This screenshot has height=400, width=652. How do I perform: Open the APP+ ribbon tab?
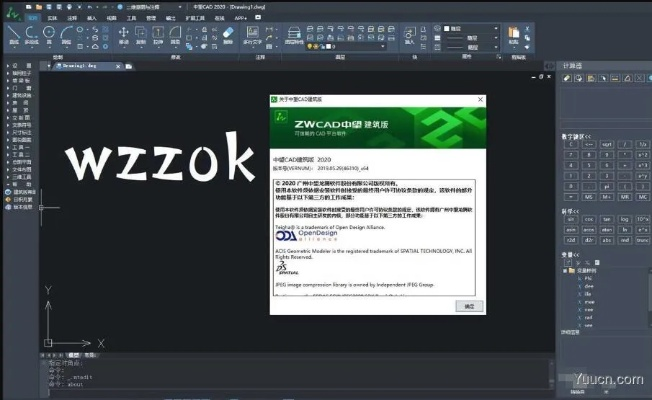coord(240,18)
